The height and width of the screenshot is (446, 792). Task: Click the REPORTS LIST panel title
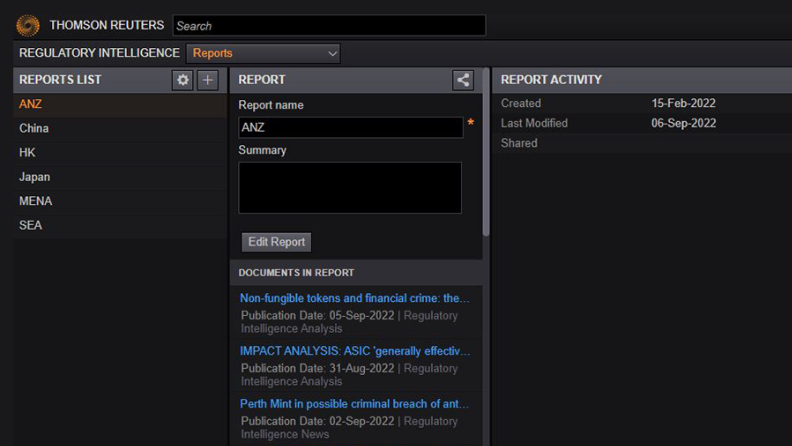(60, 80)
